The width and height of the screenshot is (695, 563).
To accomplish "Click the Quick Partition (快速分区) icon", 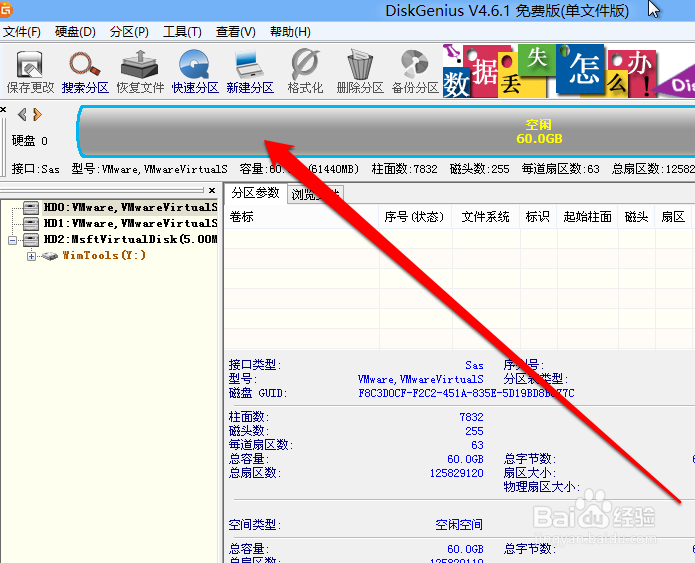I will [195, 71].
